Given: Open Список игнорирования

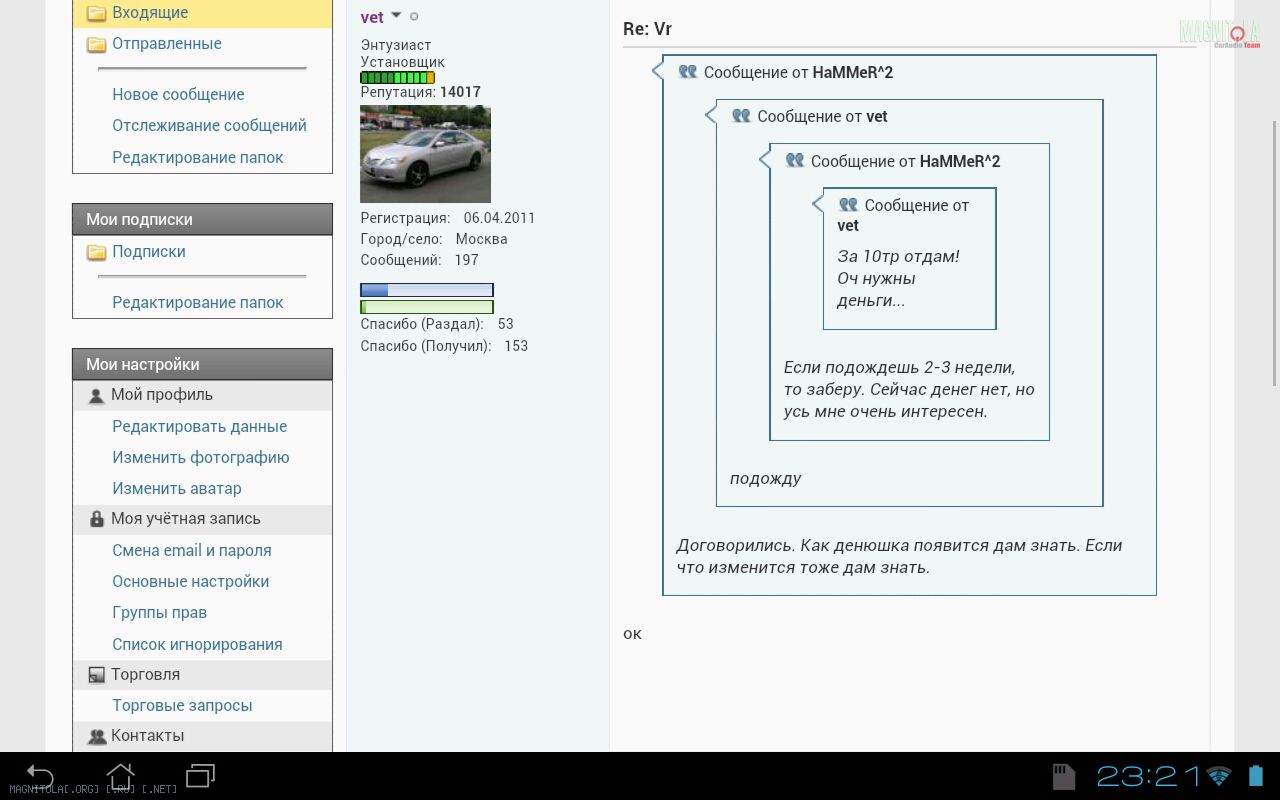Looking at the screenshot, I should tap(197, 644).
